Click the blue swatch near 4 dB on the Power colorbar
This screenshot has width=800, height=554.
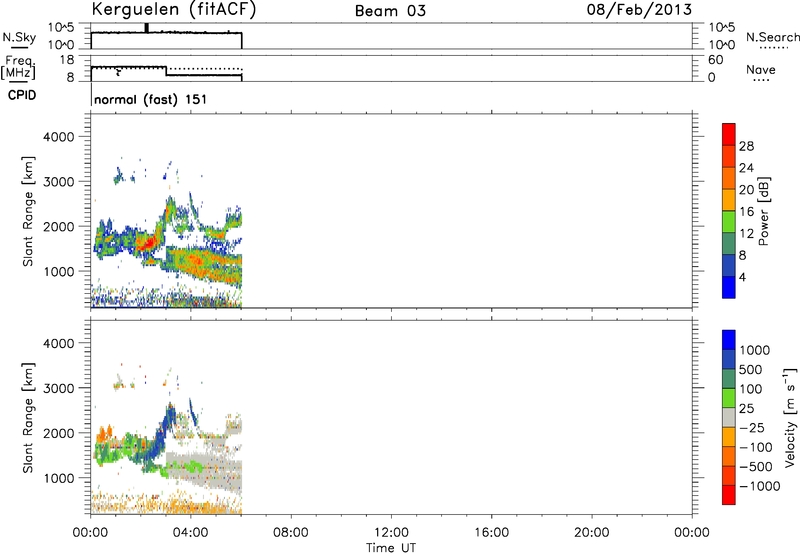729,287
